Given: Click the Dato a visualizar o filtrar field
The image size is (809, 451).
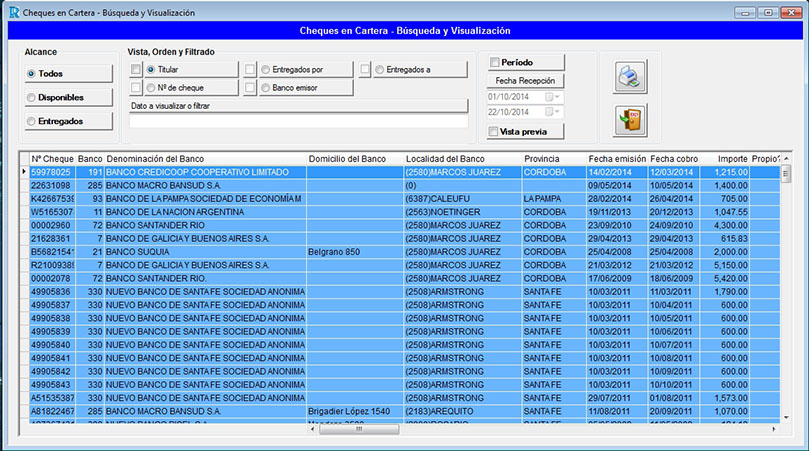Looking at the screenshot, I should 298,121.
